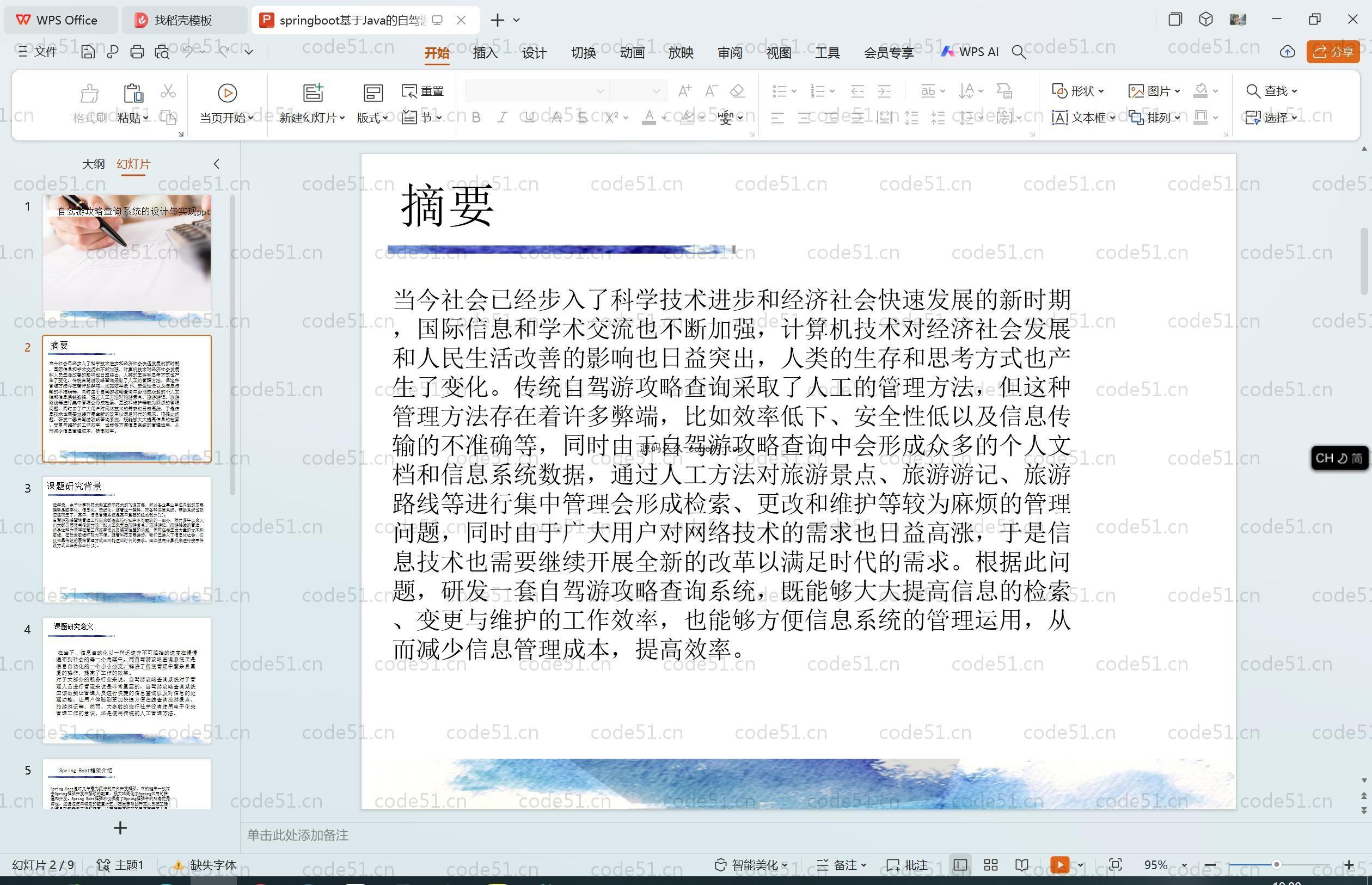Expand the 新建幻灯片 dropdown
This screenshot has width=1372, height=885.
(312, 118)
